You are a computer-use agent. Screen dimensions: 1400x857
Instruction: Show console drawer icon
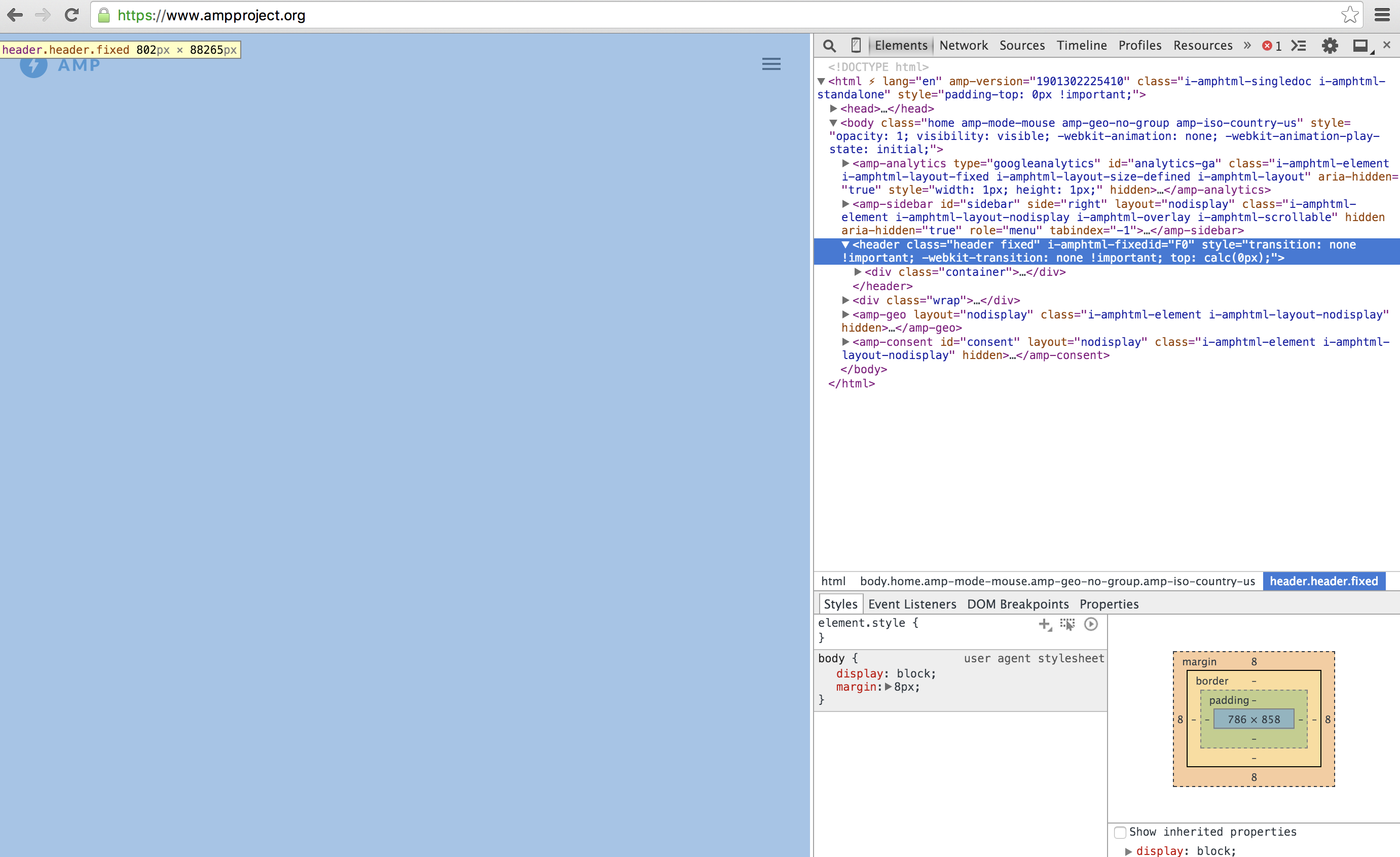[1298, 46]
